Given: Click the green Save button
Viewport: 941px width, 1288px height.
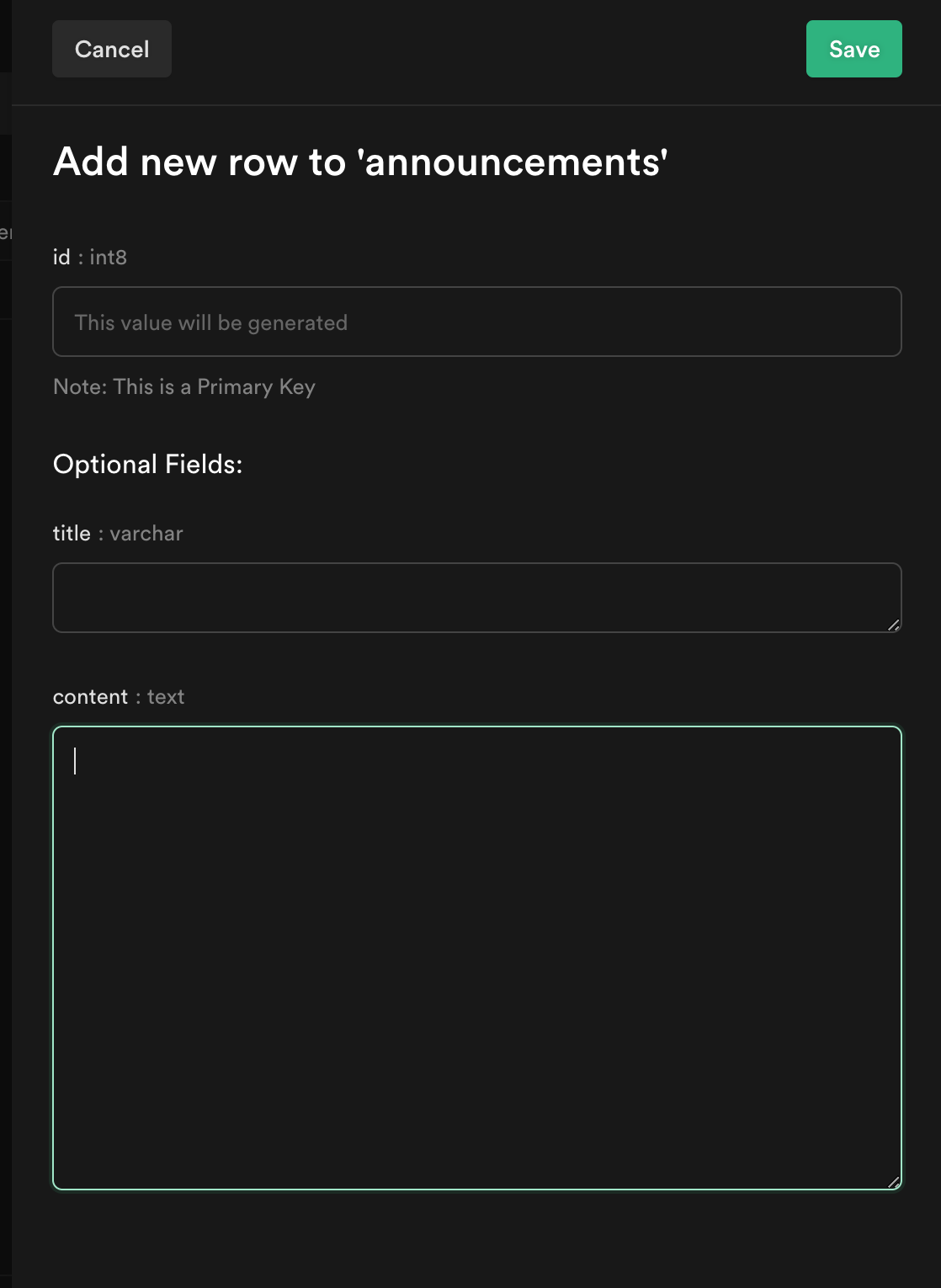Looking at the screenshot, I should point(853,49).
